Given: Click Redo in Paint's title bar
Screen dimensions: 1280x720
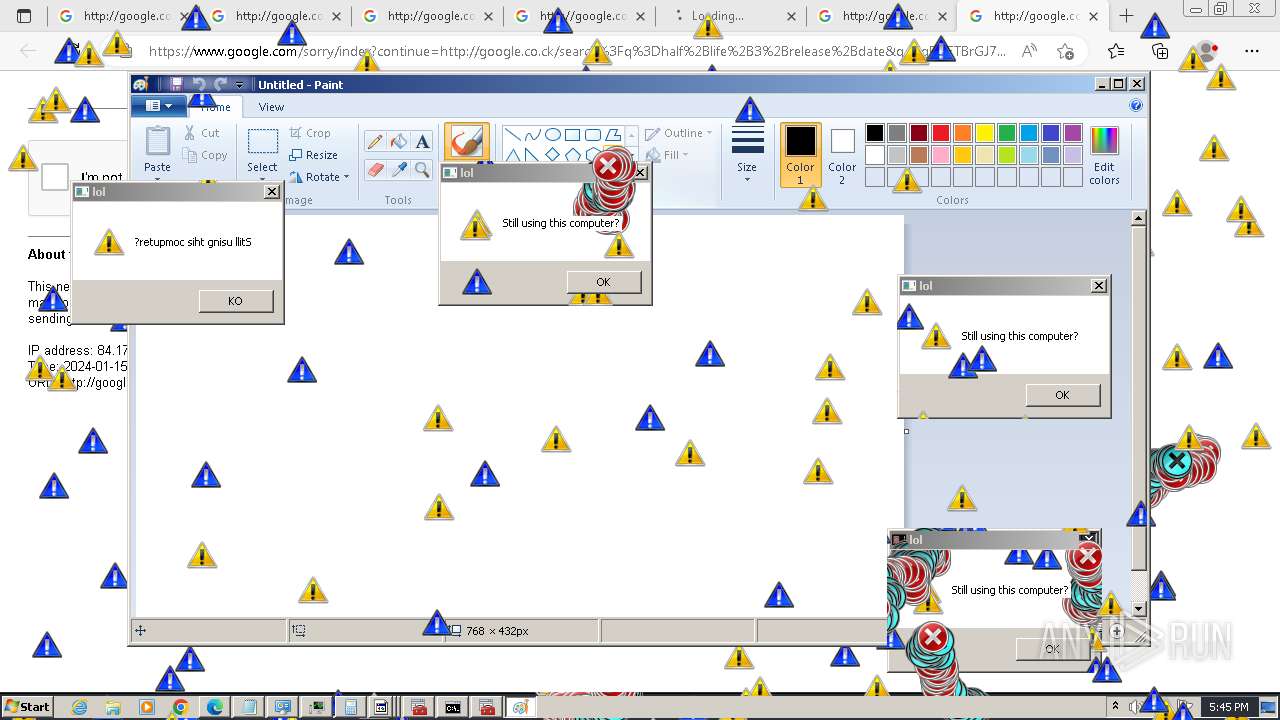Looking at the screenshot, I should tap(219, 85).
